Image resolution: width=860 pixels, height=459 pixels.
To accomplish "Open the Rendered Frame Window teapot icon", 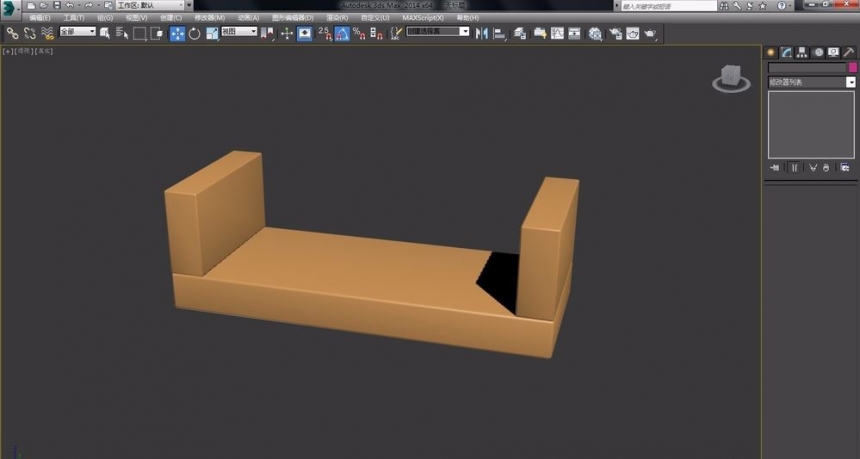I will tap(632, 34).
